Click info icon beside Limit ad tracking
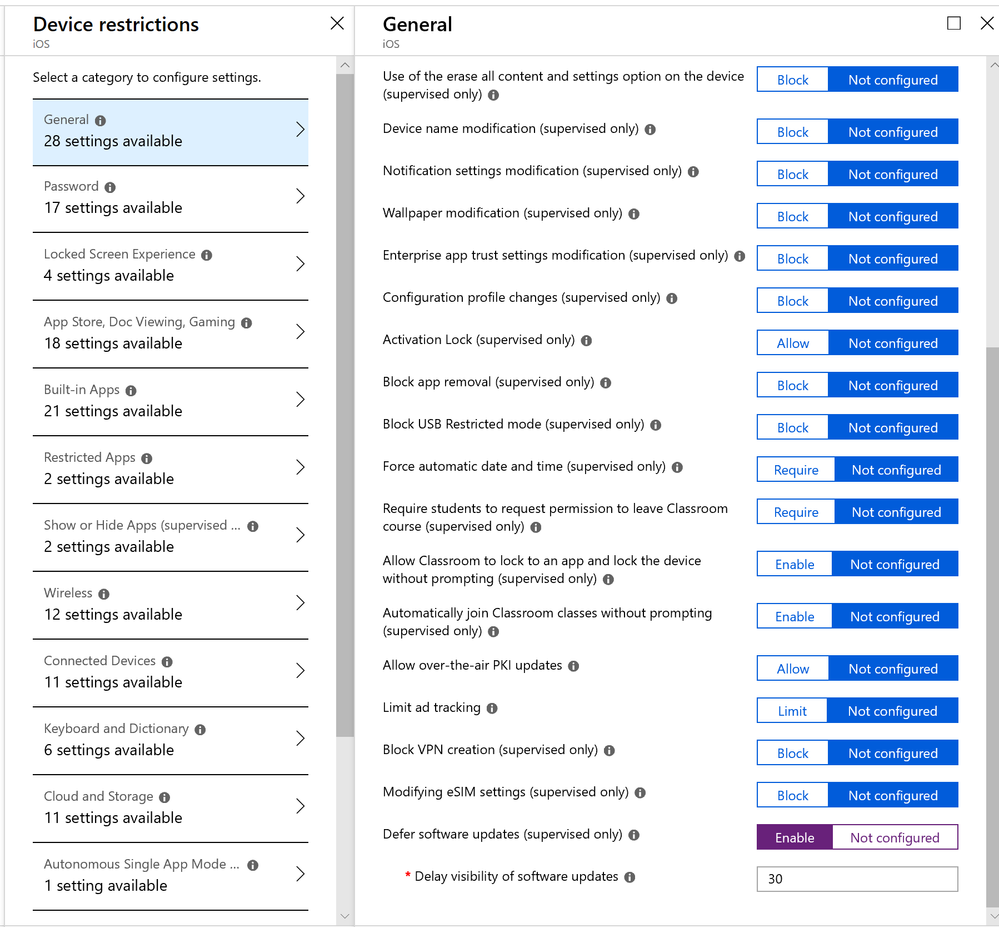Screen dimensions: 999x927 pos(492,708)
